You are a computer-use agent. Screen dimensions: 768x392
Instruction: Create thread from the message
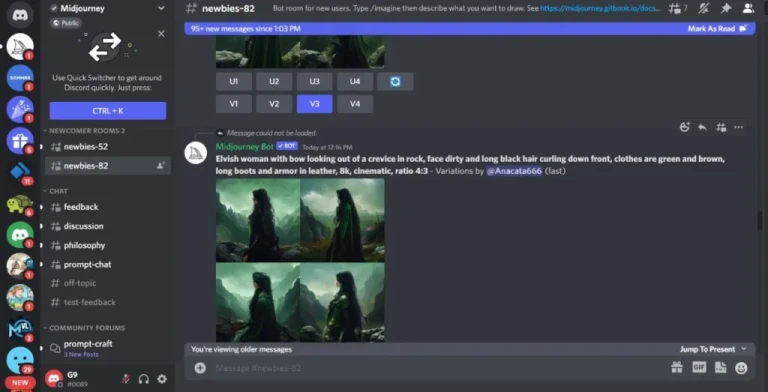point(720,127)
